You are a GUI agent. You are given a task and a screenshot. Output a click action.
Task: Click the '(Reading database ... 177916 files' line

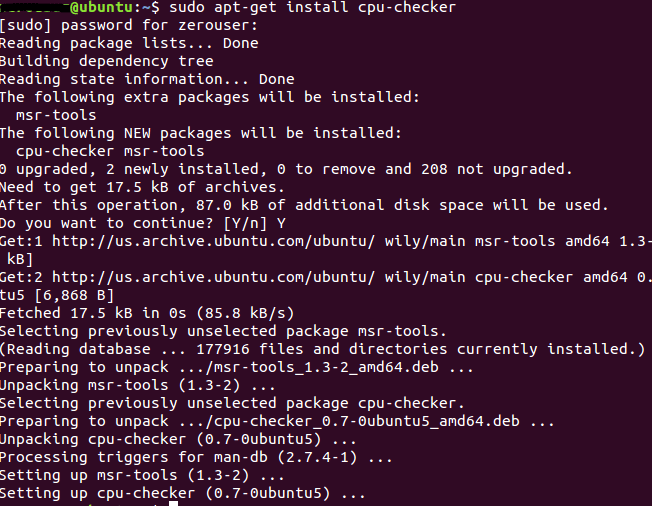(322, 349)
